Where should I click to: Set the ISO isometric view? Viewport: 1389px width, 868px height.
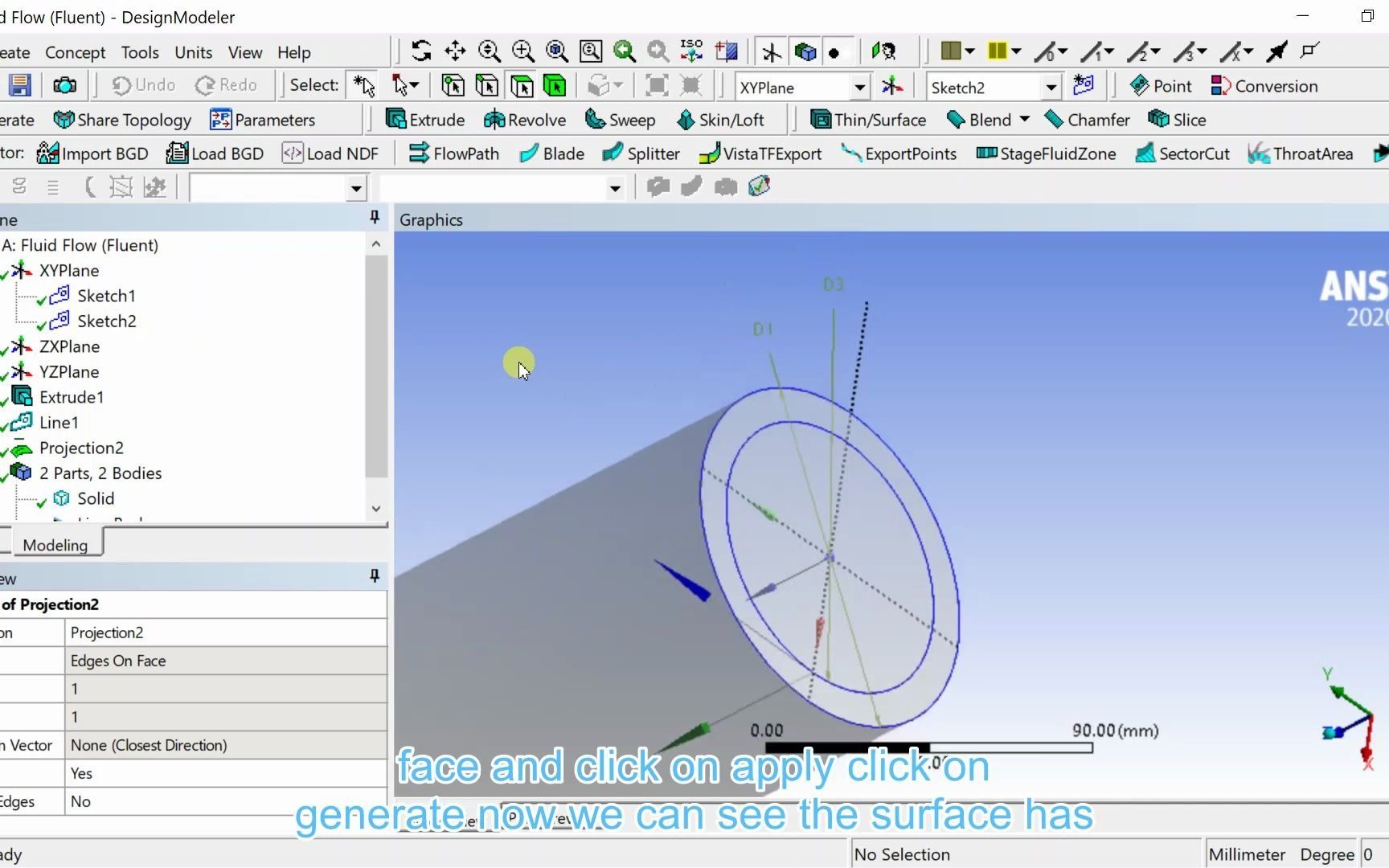coord(691,51)
